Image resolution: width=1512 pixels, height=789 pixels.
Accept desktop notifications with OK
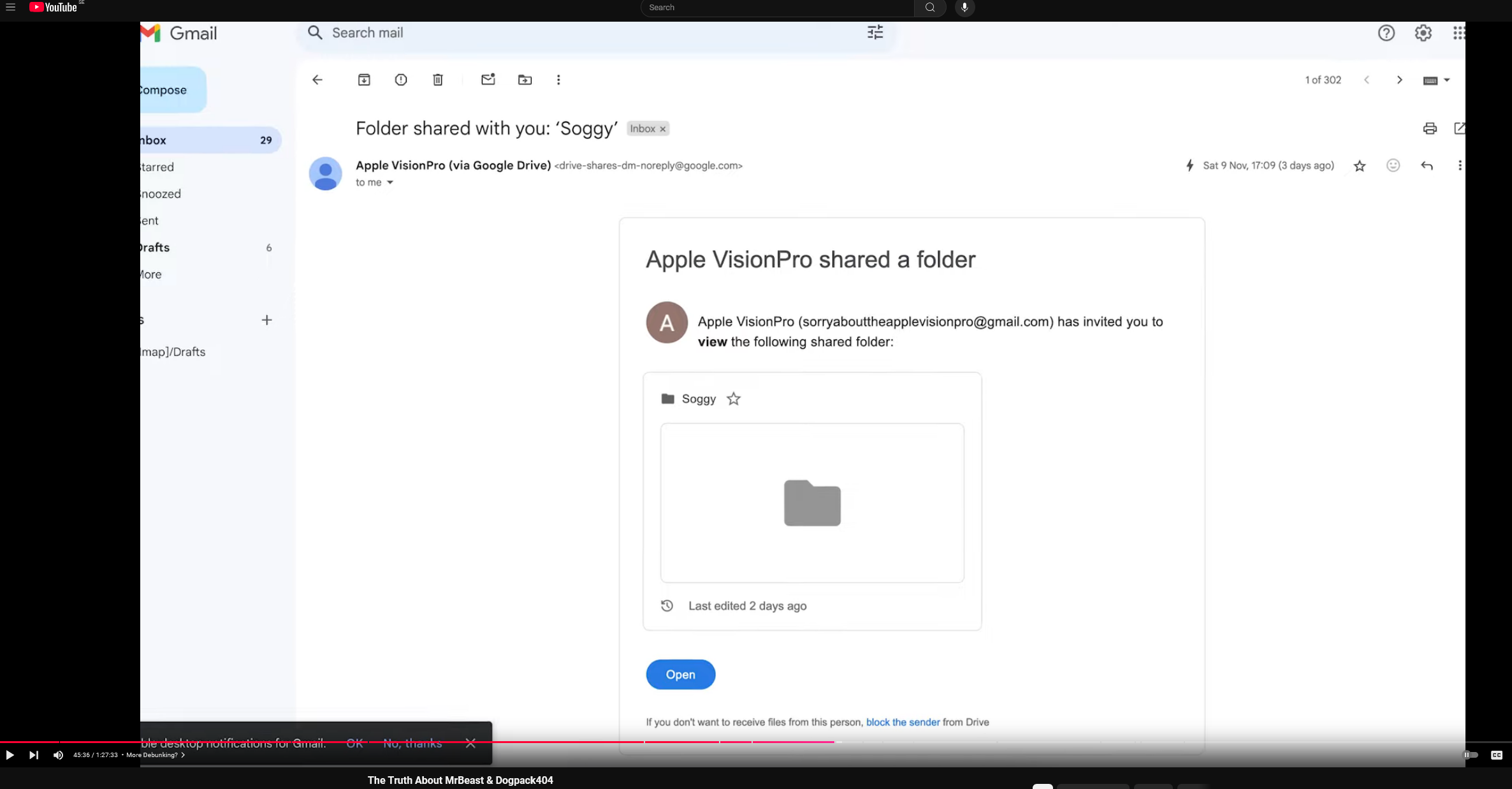(354, 743)
